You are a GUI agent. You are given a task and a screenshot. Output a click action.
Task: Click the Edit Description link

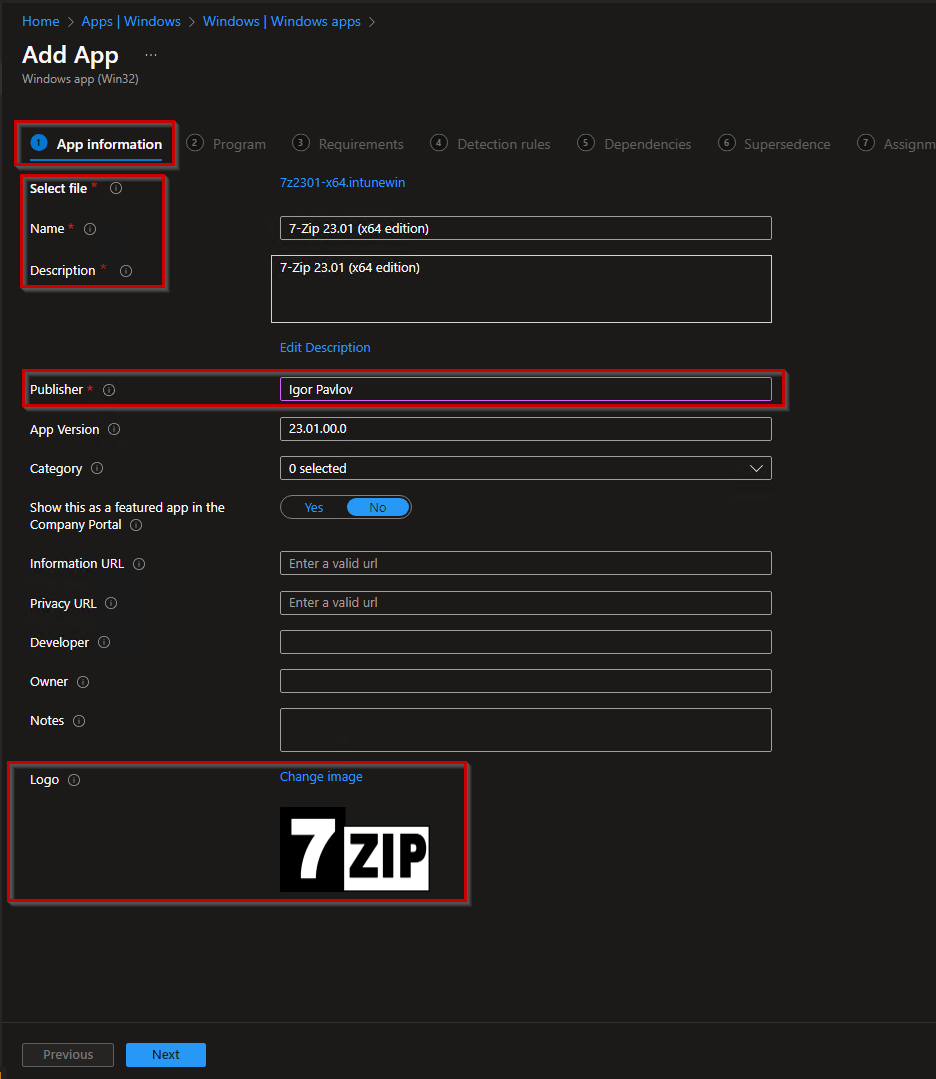[x=325, y=348]
